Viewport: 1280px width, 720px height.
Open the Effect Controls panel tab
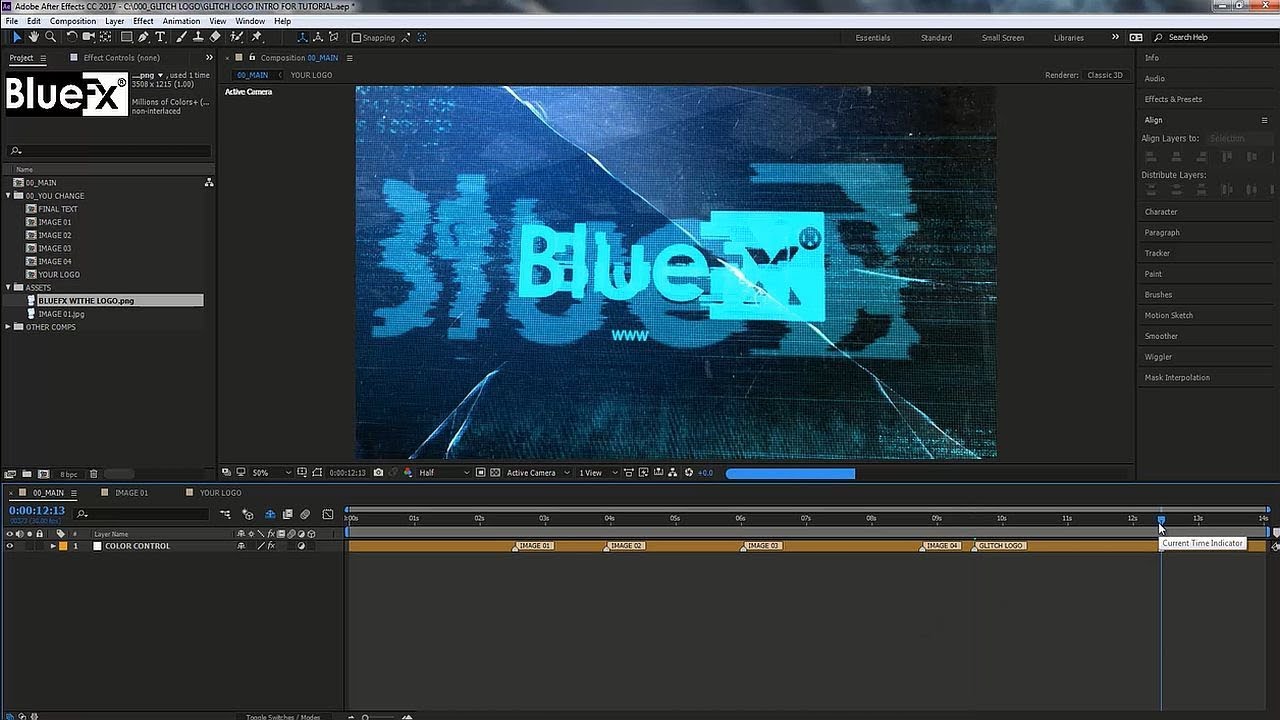[121, 58]
